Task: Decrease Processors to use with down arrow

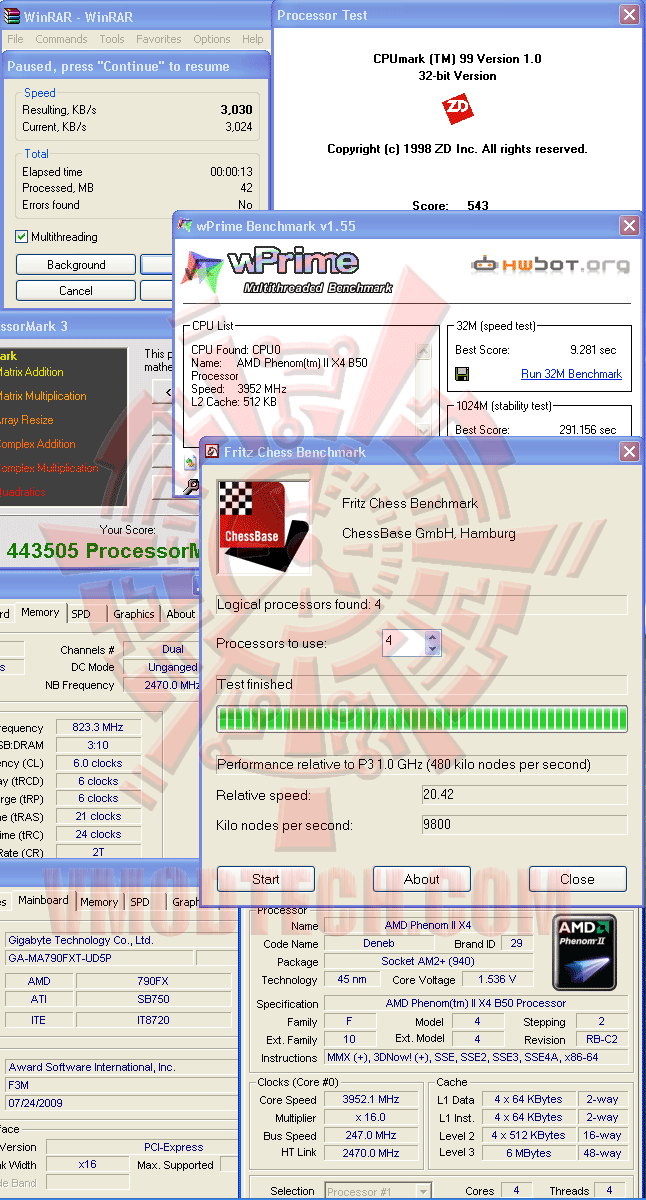Action: pyautogui.click(x=432, y=649)
